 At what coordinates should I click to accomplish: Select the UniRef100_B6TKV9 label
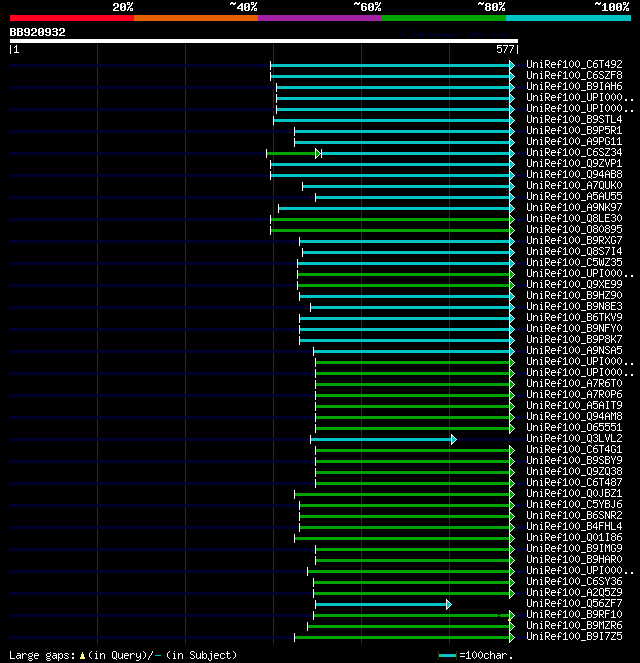coord(574,317)
